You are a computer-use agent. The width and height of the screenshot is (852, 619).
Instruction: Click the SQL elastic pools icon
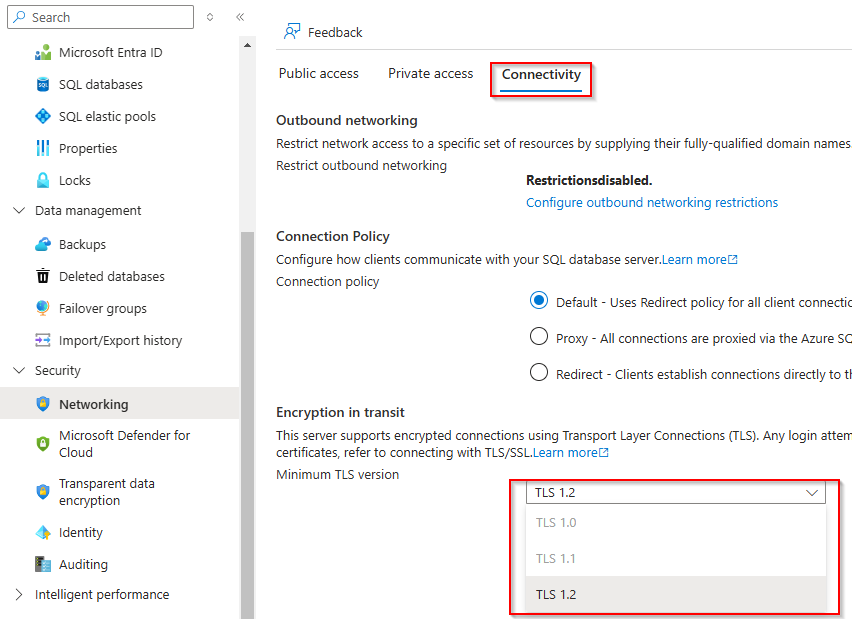[x=43, y=116]
